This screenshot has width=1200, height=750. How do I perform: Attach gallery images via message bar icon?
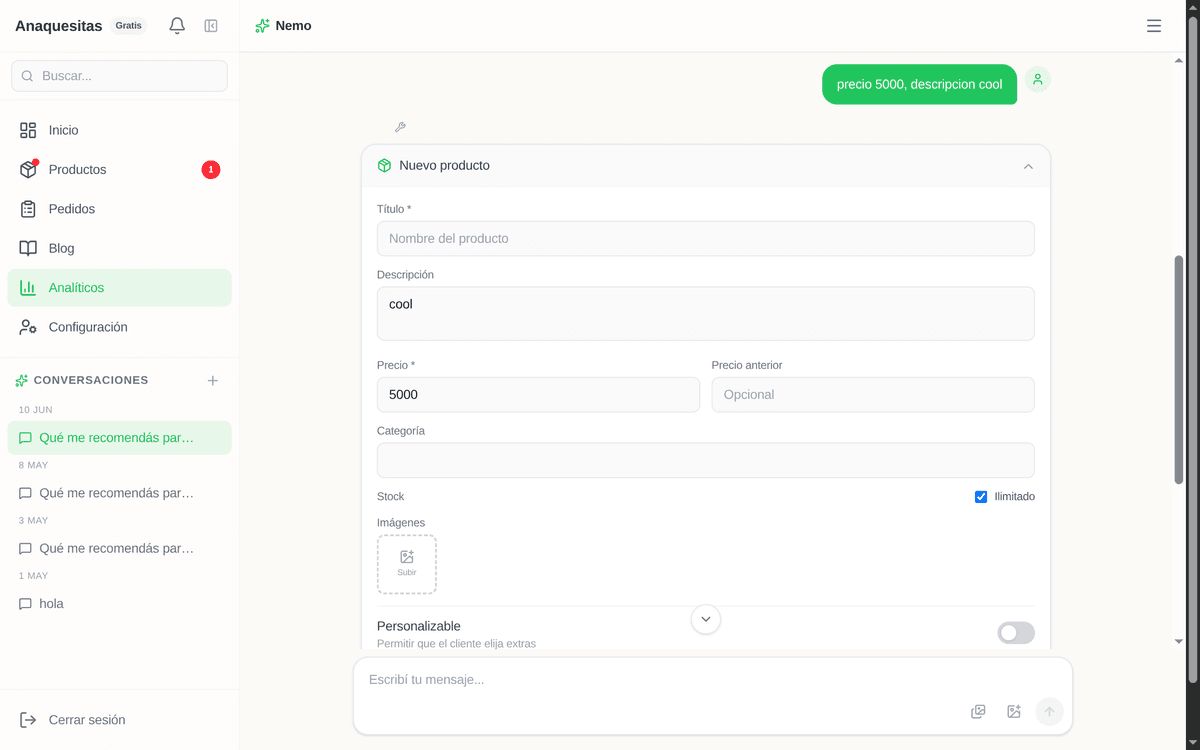point(978,712)
